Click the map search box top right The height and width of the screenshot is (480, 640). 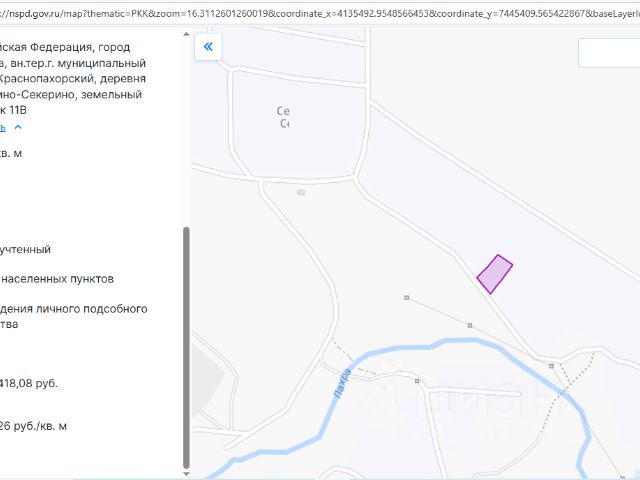pos(609,53)
